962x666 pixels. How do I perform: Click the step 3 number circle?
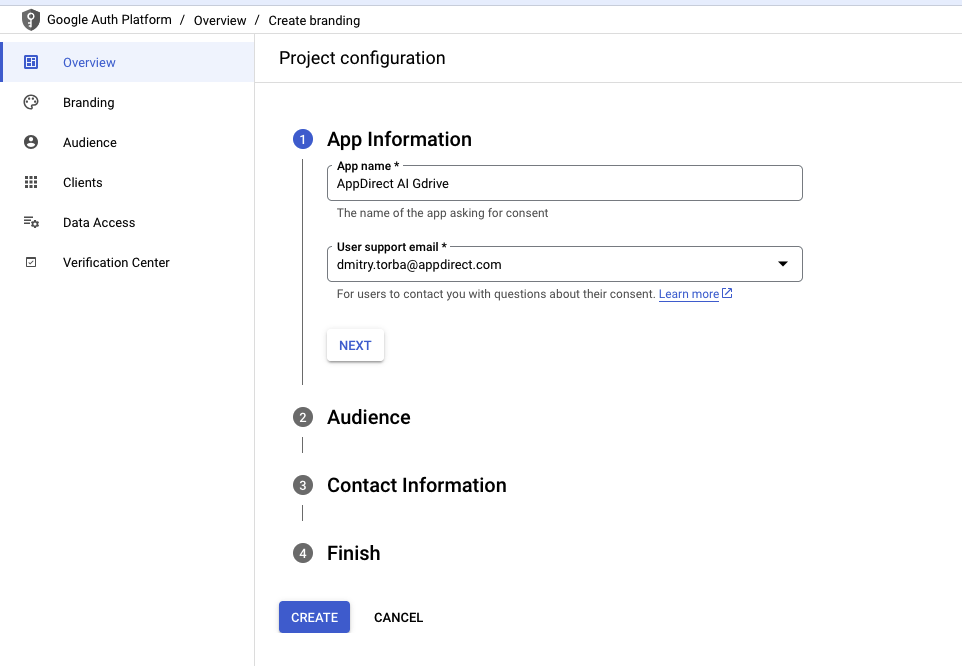(x=302, y=485)
